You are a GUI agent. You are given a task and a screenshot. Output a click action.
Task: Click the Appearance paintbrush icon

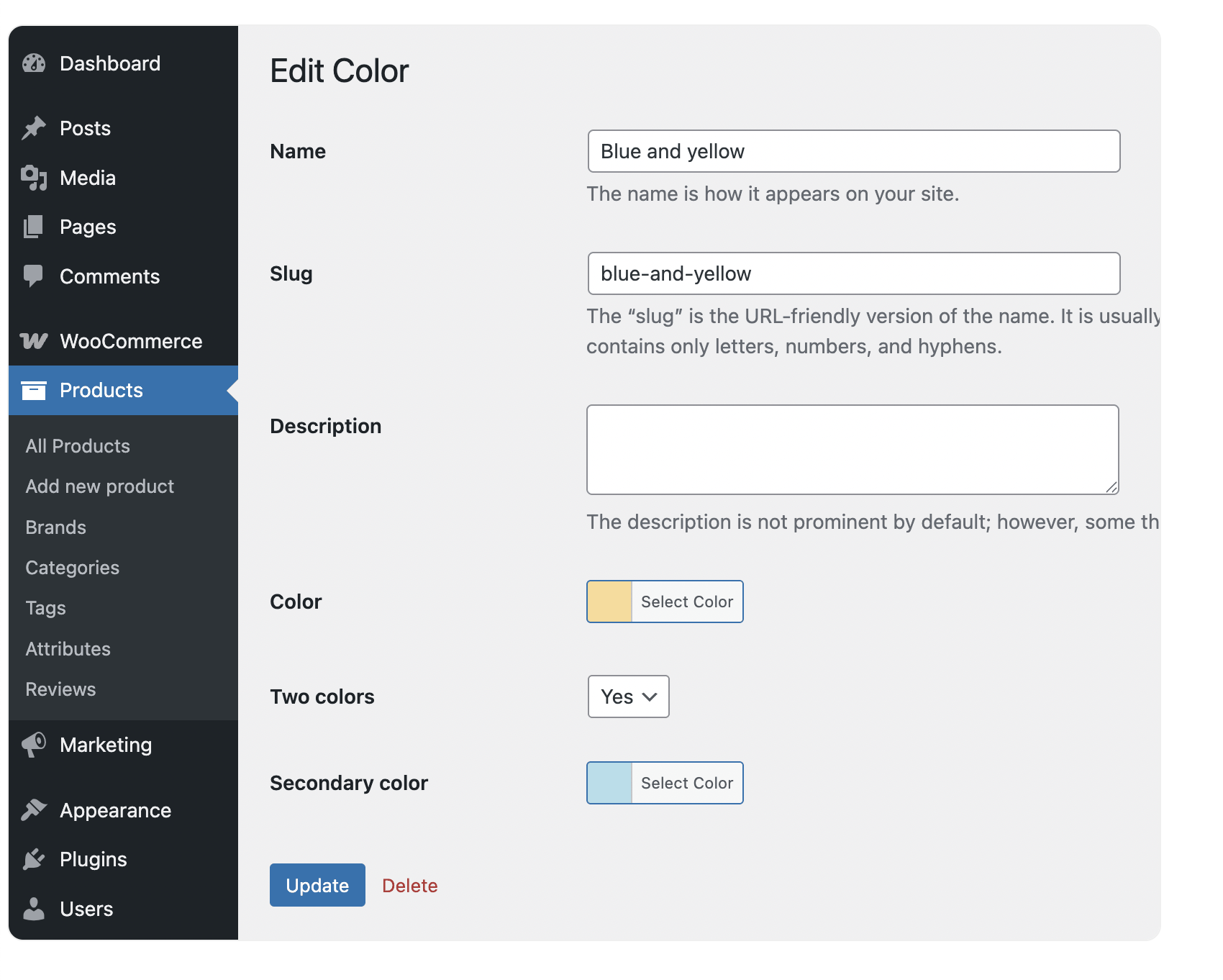coord(34,810)
